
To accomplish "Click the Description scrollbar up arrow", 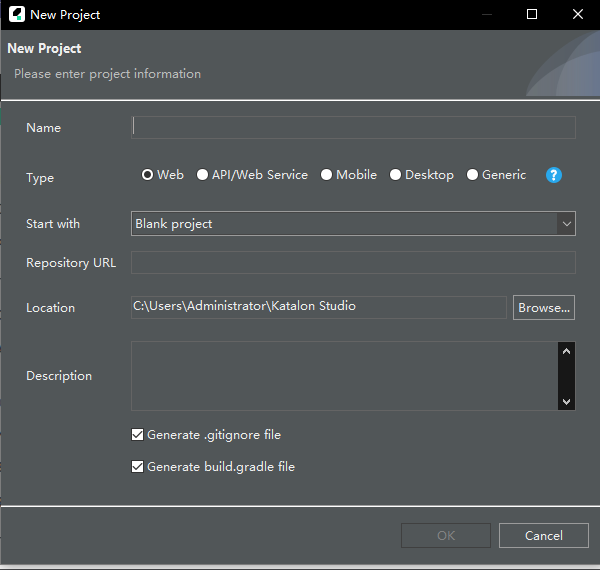I will tap(566, 351).
